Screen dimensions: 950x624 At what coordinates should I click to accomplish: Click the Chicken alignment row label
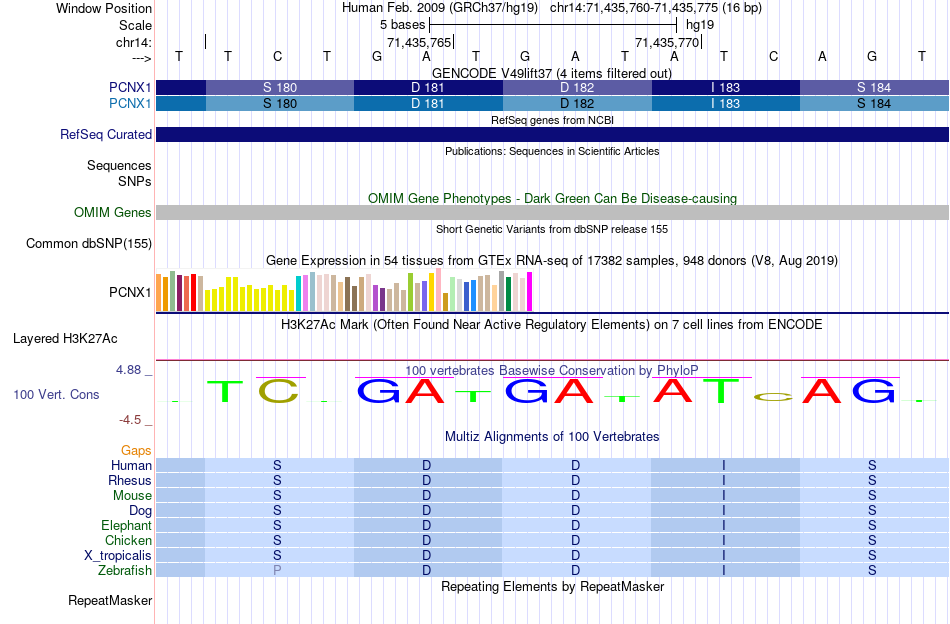point(128,540)
